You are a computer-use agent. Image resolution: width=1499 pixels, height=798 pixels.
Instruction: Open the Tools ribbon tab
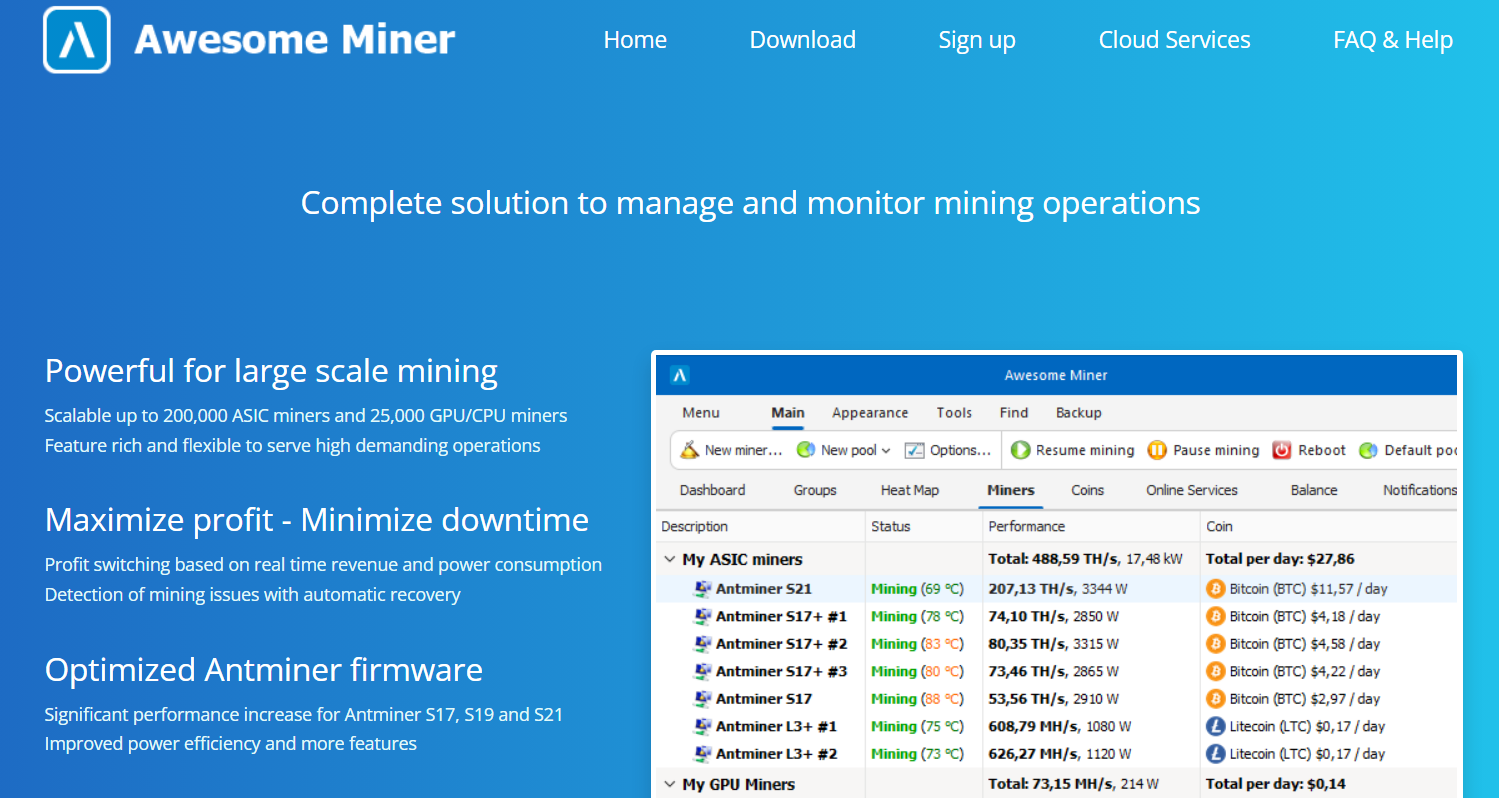[954, 412]
